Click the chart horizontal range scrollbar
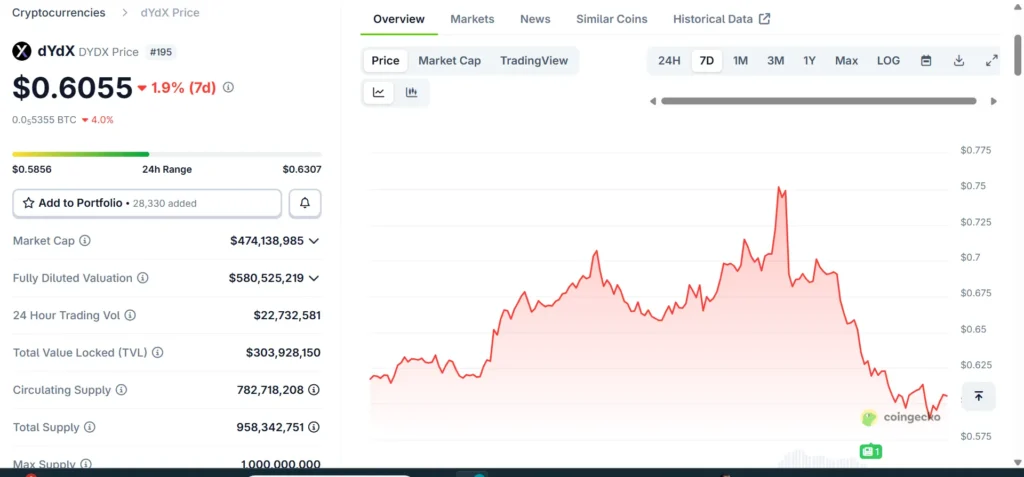 point(818,101)
